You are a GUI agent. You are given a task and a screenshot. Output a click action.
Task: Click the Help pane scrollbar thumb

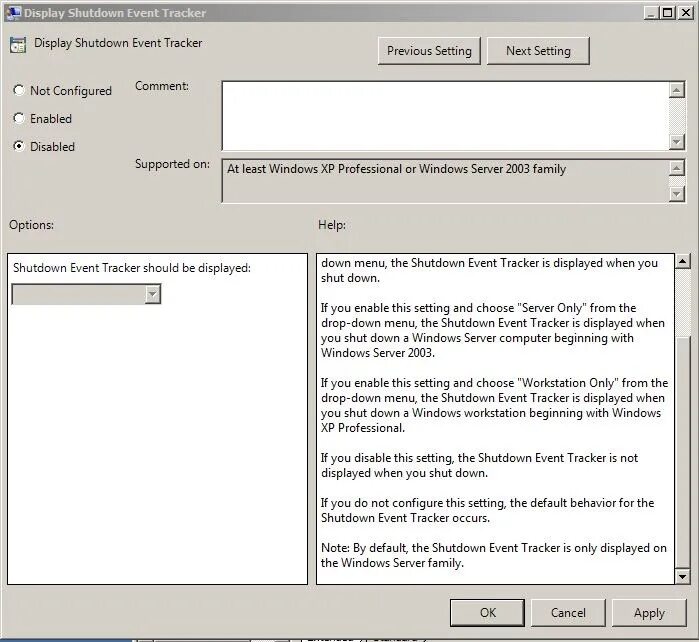click(x=683, y=452)
